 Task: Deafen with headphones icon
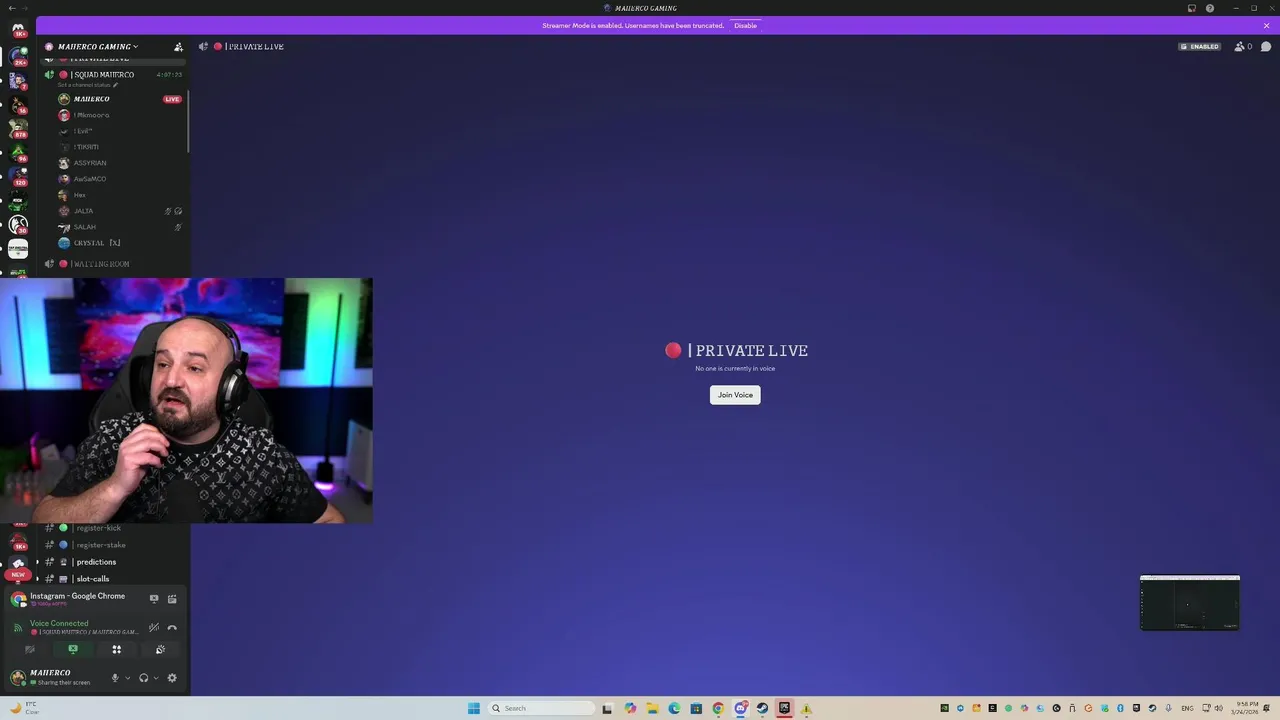(144, 678)
